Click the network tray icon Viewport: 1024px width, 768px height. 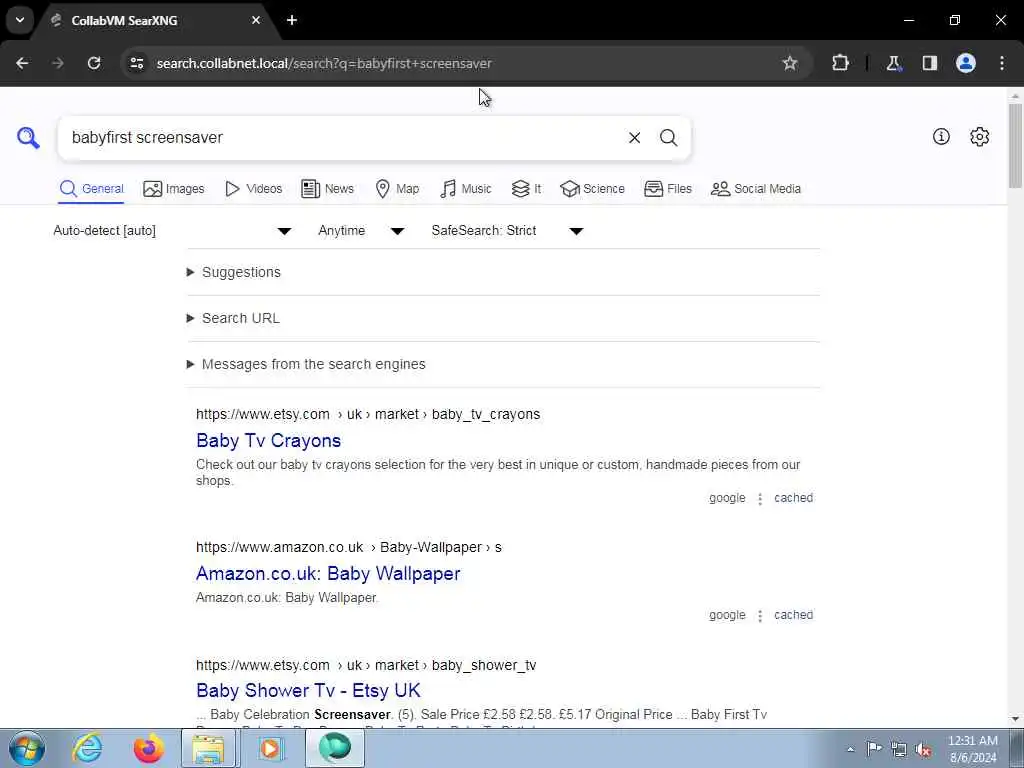[x=899, y=749]
